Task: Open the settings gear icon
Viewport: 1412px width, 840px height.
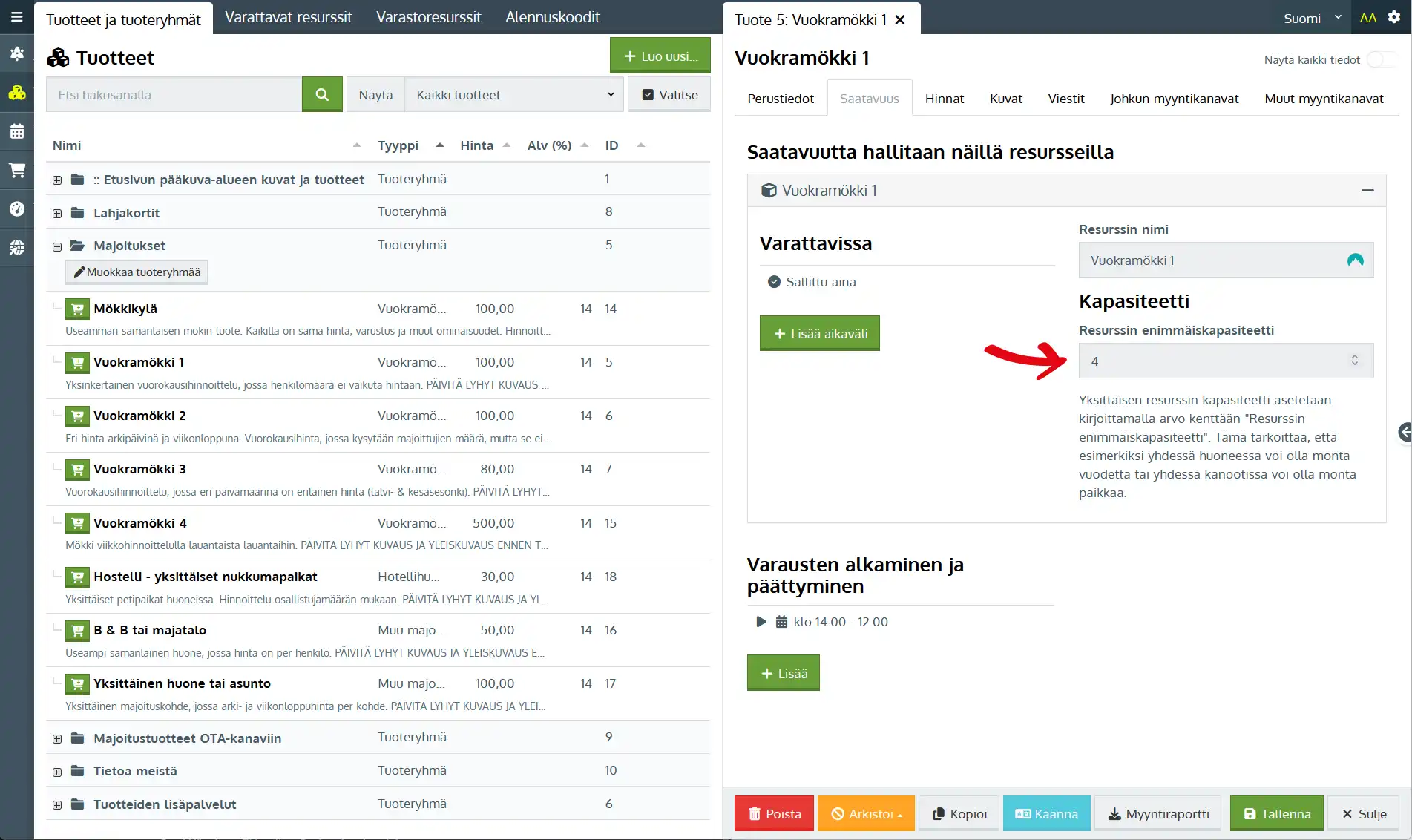Action: pyautogui.click(x=1394, y=17)
